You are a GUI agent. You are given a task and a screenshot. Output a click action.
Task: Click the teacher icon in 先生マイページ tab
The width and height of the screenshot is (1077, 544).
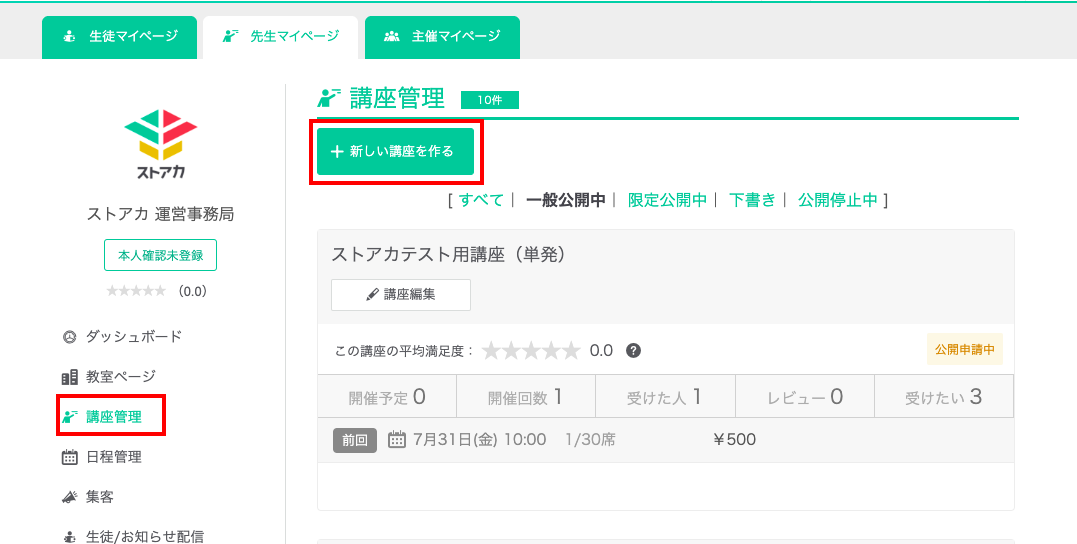pyautogui.click(x=231, y=36)
